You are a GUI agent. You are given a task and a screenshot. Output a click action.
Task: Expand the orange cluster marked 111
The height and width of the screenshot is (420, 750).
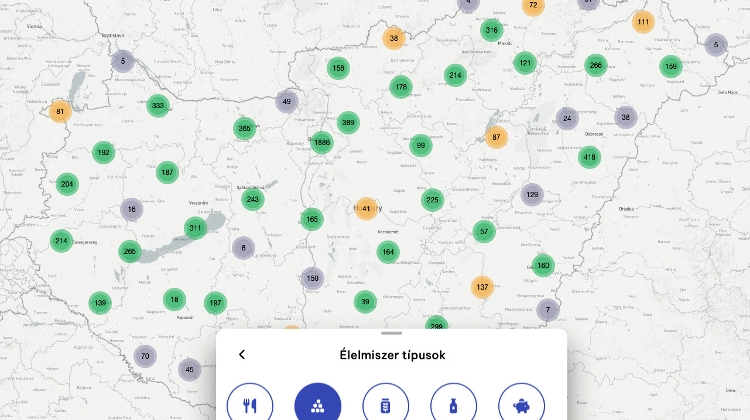(x=642, y=22)
